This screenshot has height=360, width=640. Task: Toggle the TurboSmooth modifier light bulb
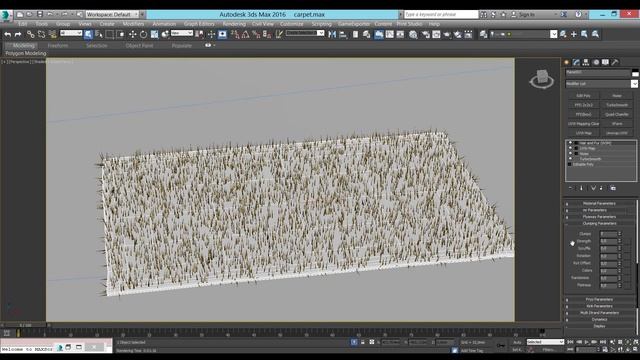pyautogui.click(x=570, y=159)
